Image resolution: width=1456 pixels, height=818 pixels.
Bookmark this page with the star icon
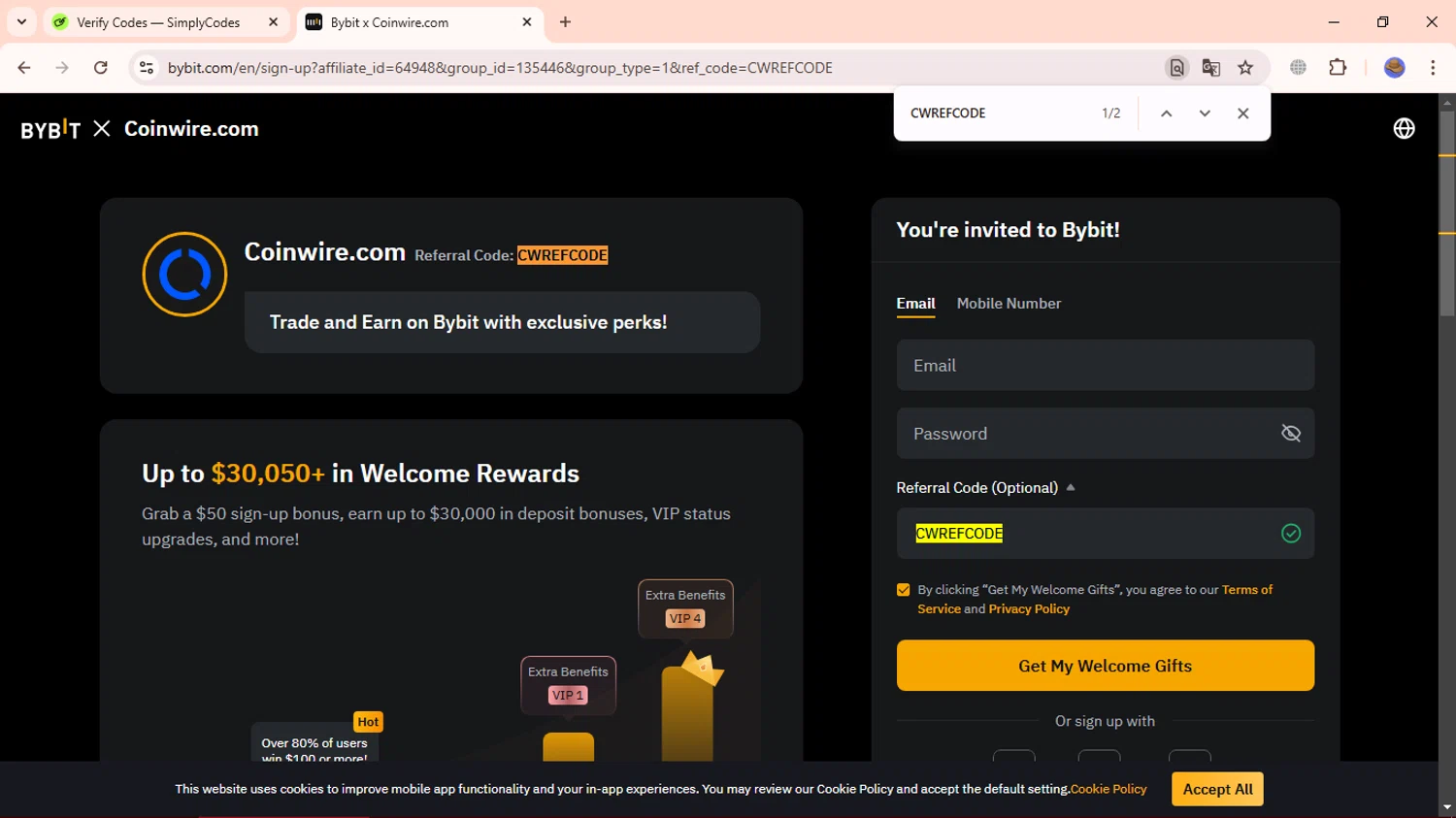tap(1245, 68)
